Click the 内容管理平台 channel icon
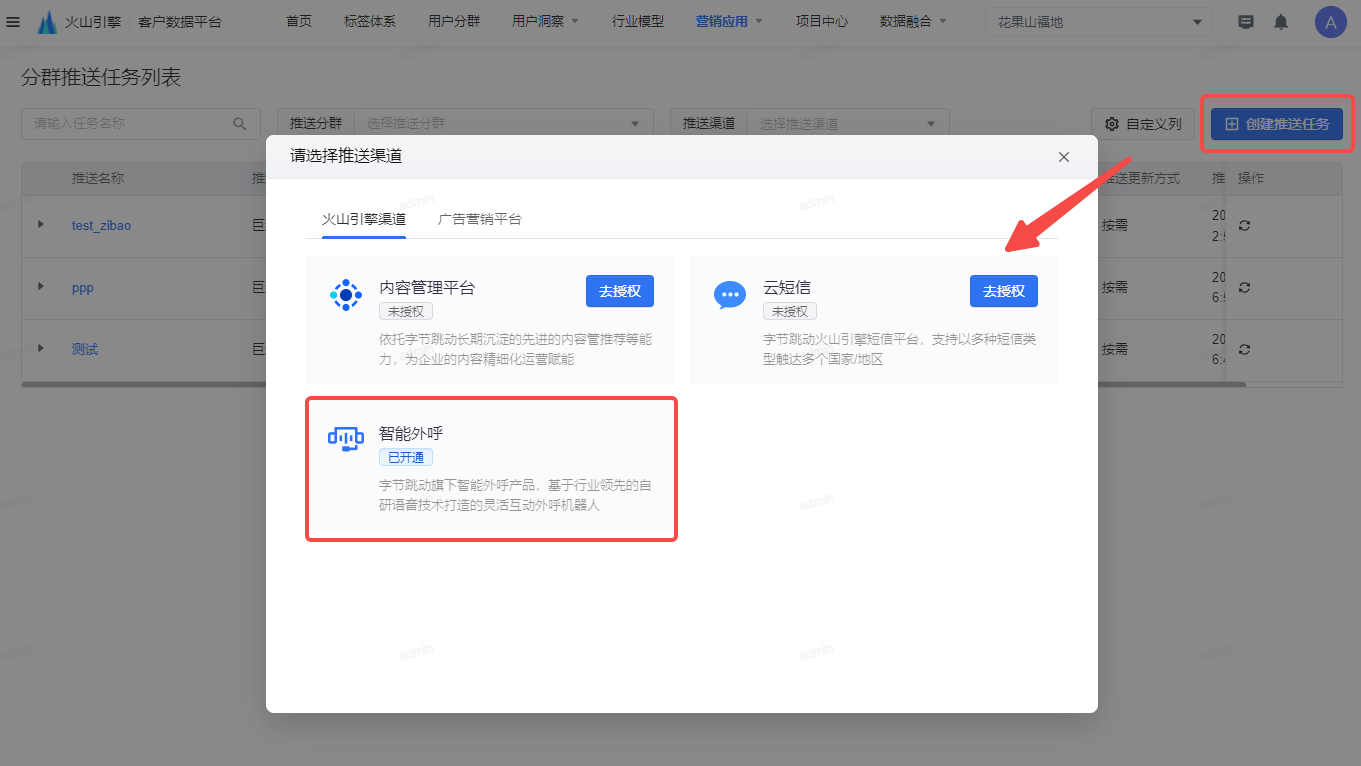 tap(346, 295)
